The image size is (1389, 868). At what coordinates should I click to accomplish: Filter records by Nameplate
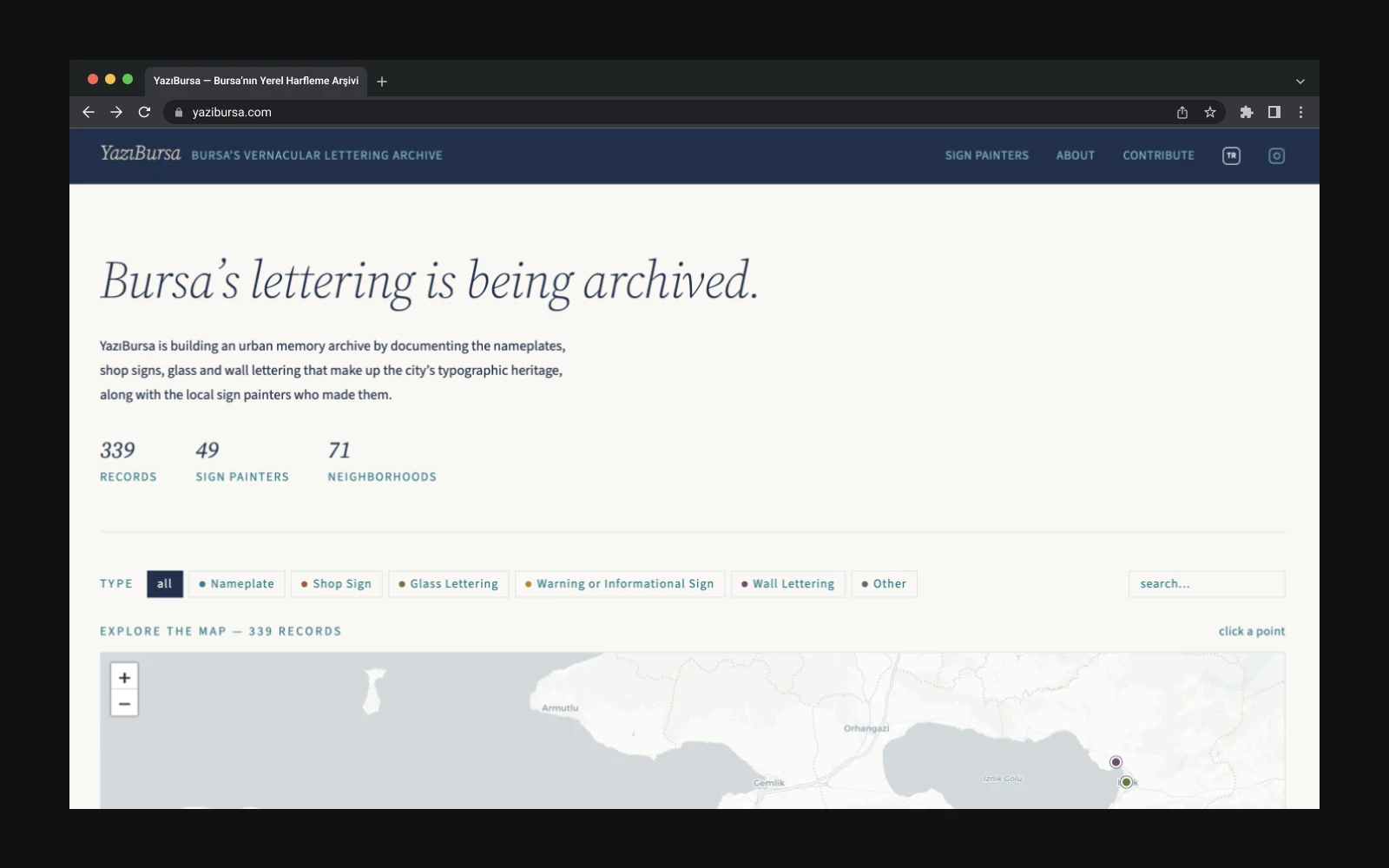(x=236, y=583)
